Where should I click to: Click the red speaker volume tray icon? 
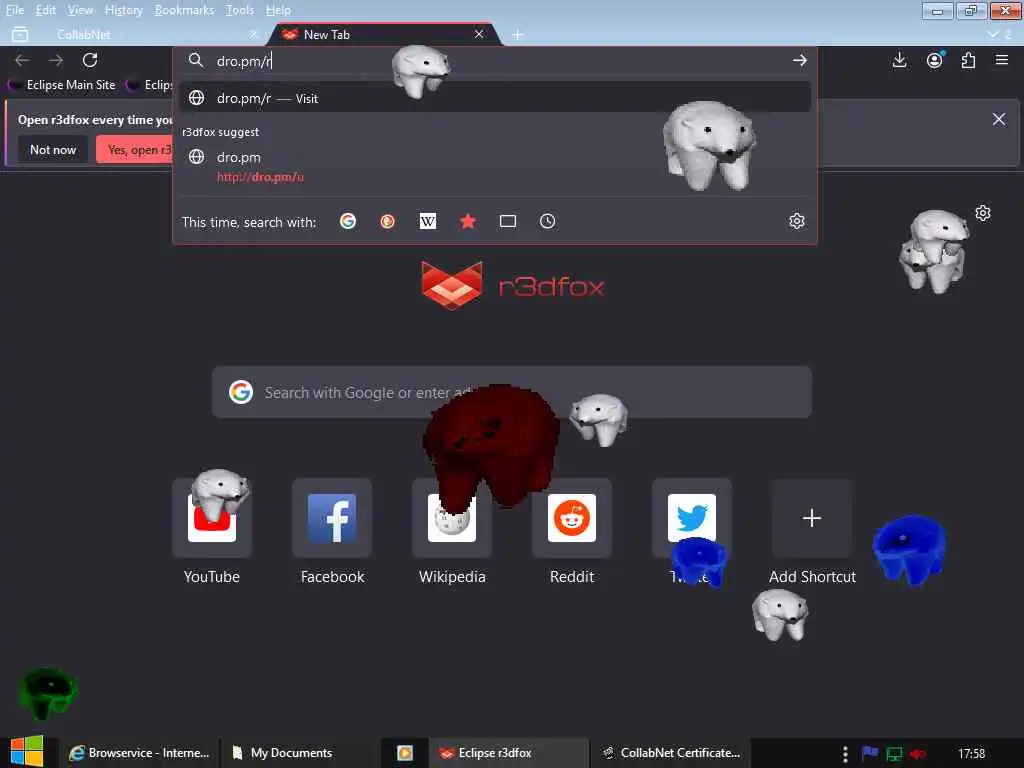918,754
